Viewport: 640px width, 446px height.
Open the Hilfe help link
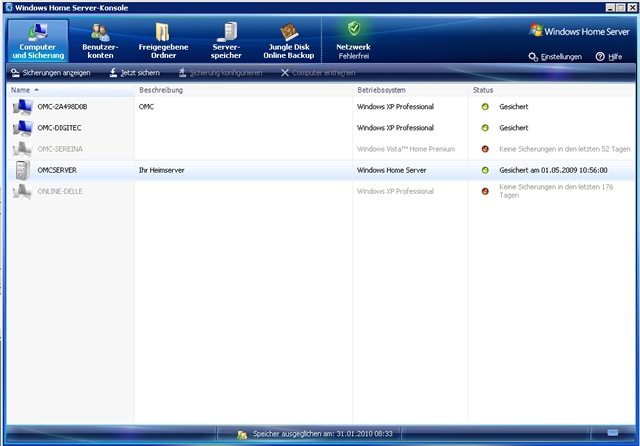point(609,57)
